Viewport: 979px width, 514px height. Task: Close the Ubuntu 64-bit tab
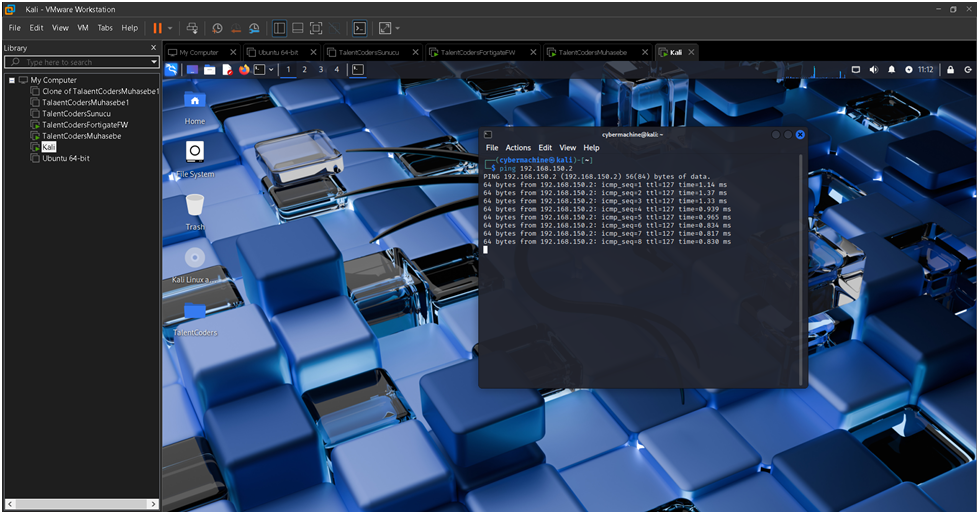(313, 52)
